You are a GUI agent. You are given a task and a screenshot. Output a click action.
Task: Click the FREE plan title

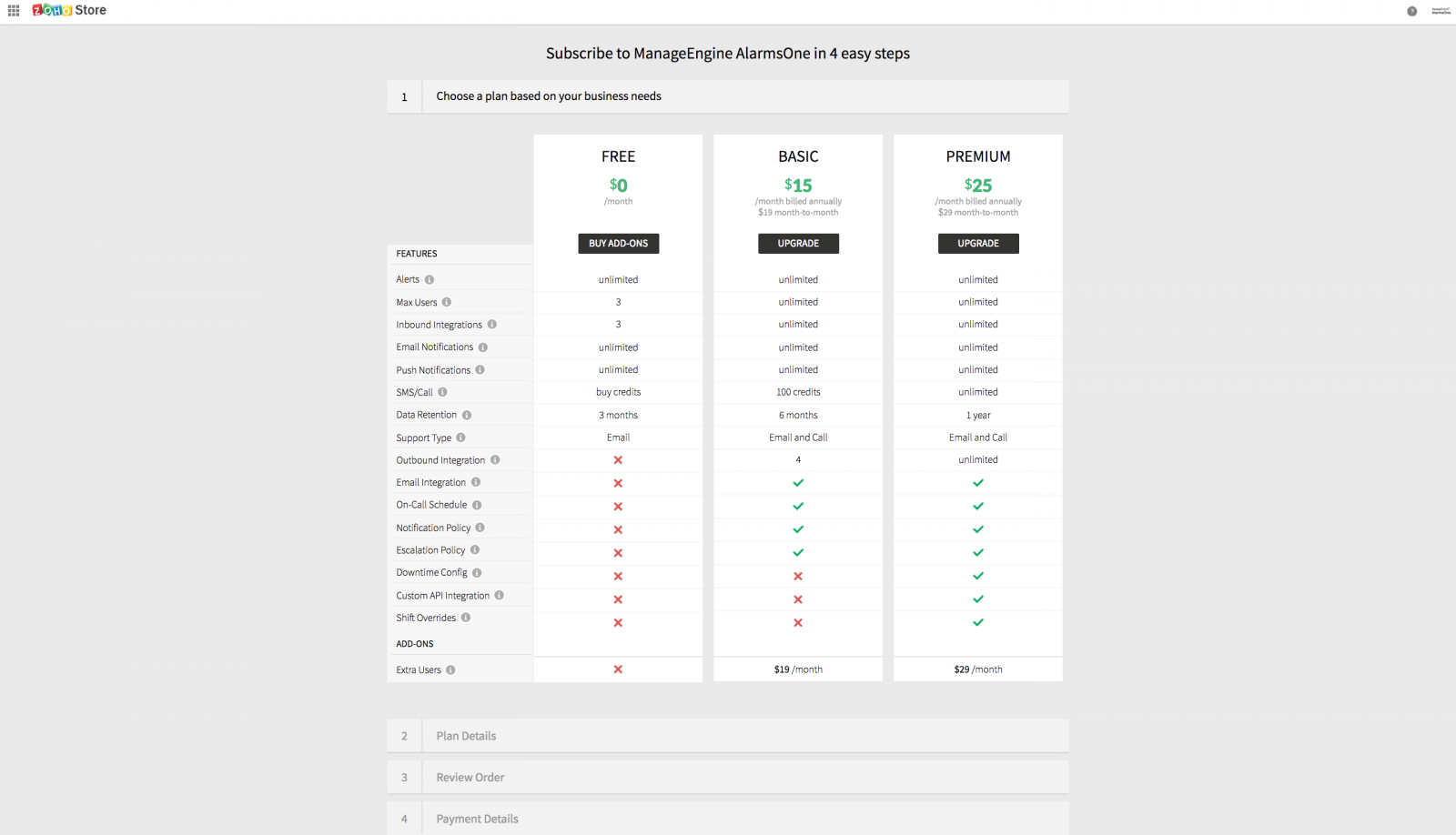tap(619, 156)
